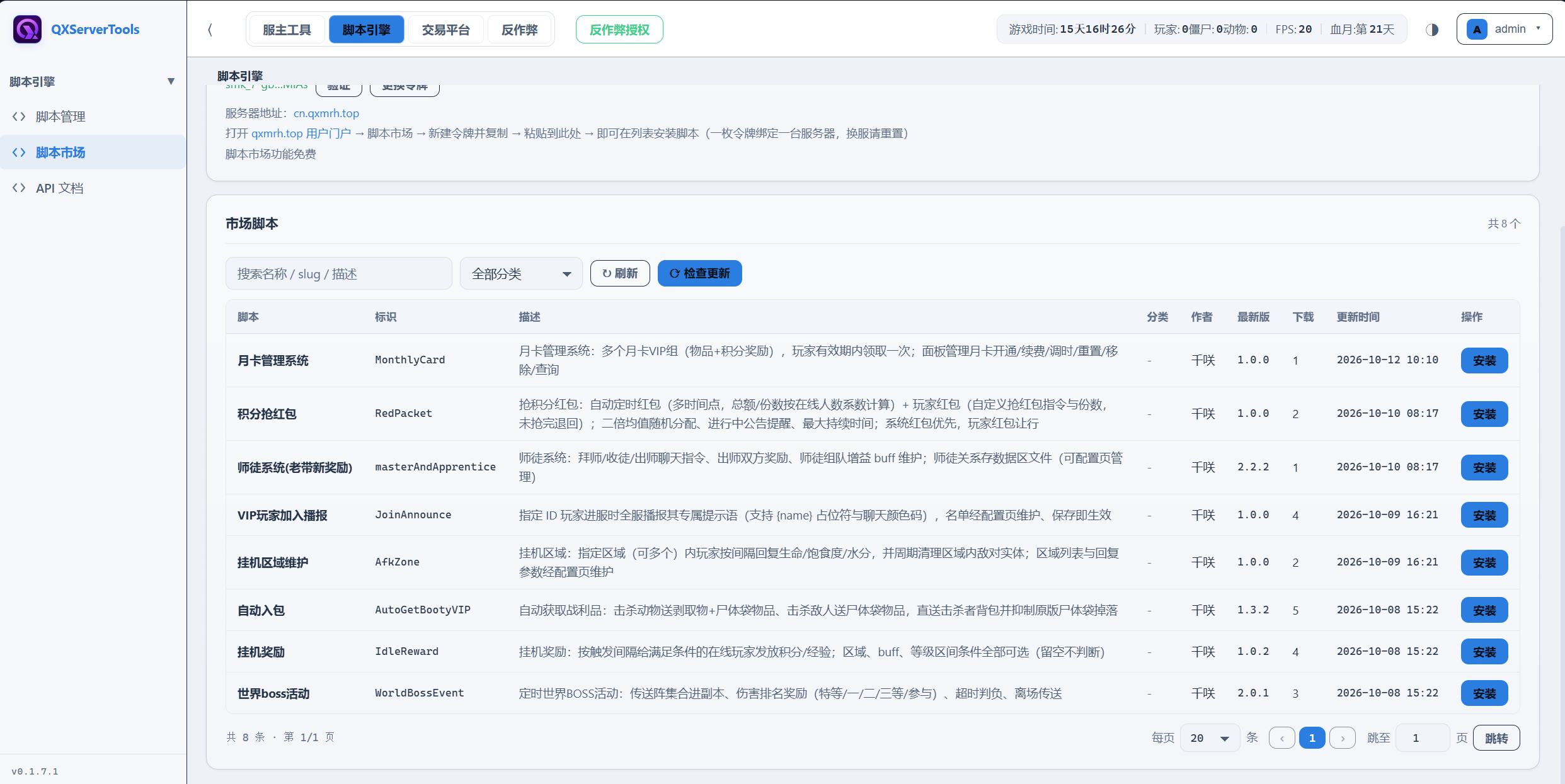
Task: Switch to the 交易平台 tab
Action: pyautogui.click(x=446, y=30)
